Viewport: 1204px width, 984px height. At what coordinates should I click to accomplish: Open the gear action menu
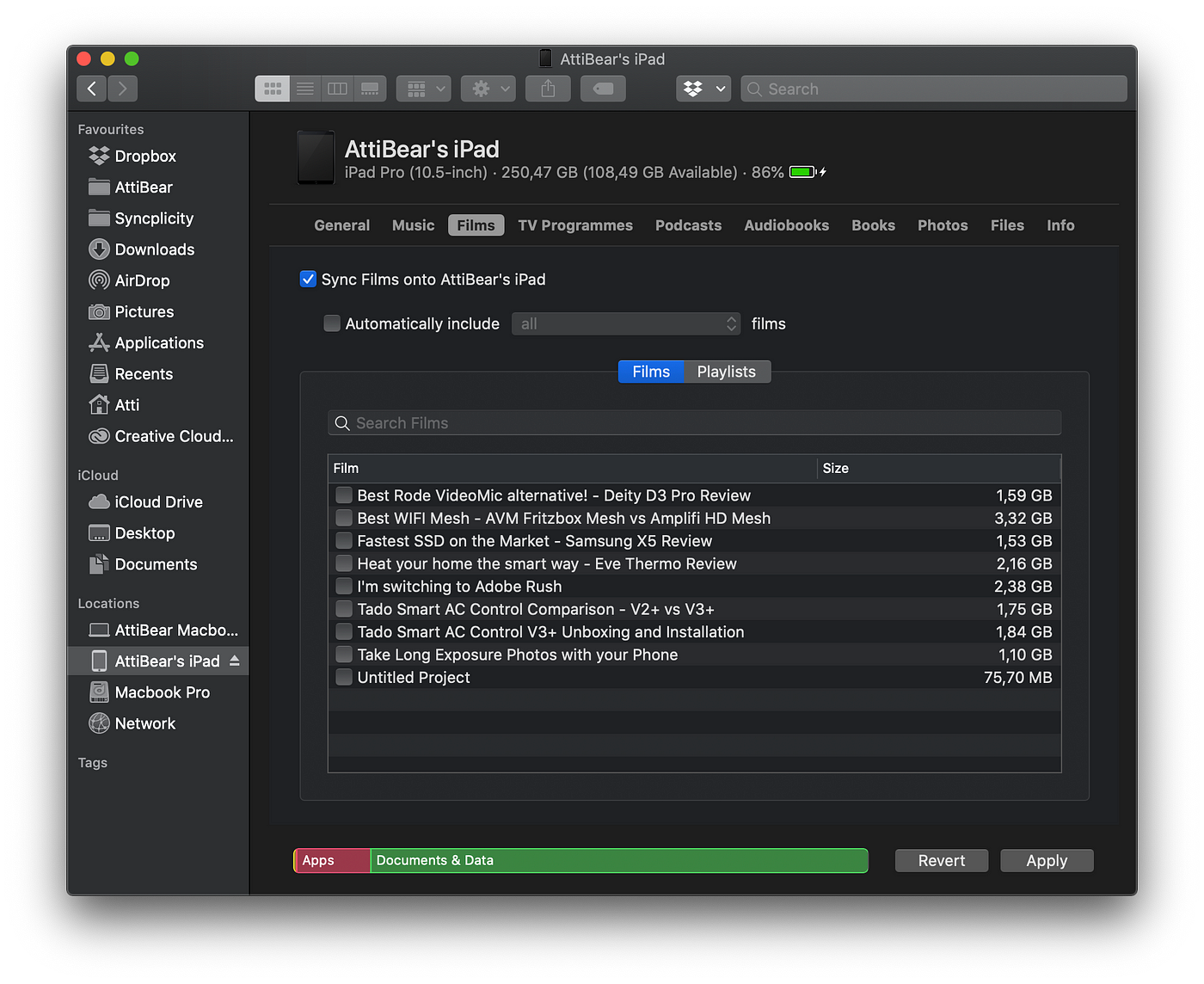488,89
